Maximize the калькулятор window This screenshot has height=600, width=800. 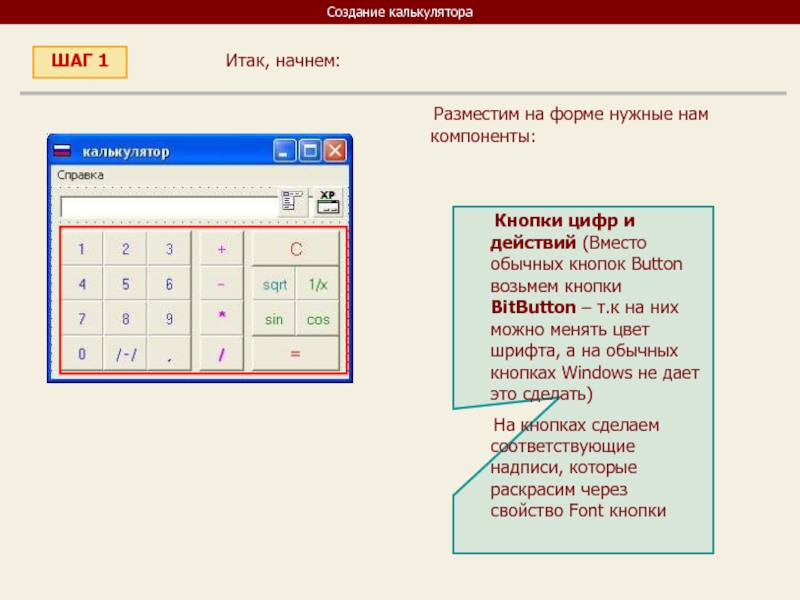pyautogui.click(x=310, y=152)
